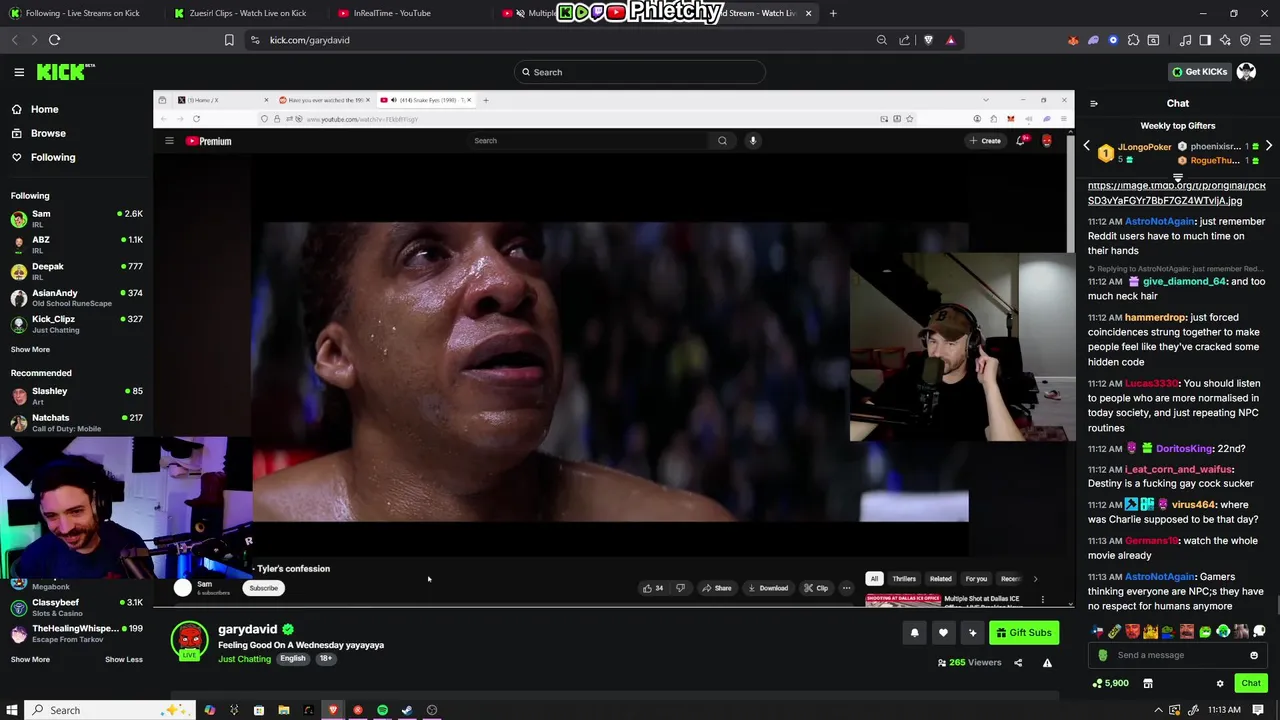Click AstroNotAgain username in 11:12 message
Screen dimensions: 1280x720
point(1160,221)
